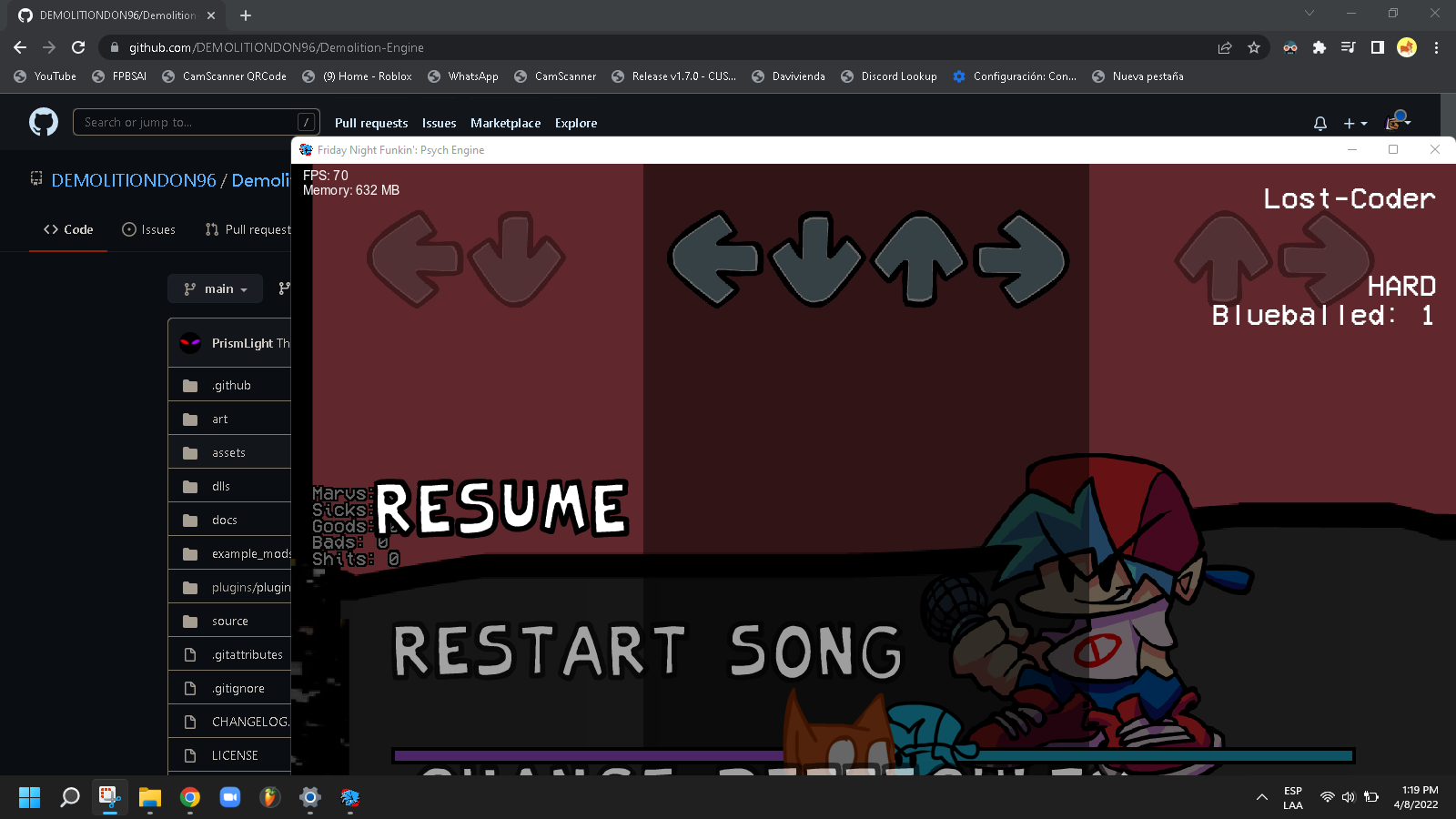Bookmark this page with the star icon

point(1254,47)
